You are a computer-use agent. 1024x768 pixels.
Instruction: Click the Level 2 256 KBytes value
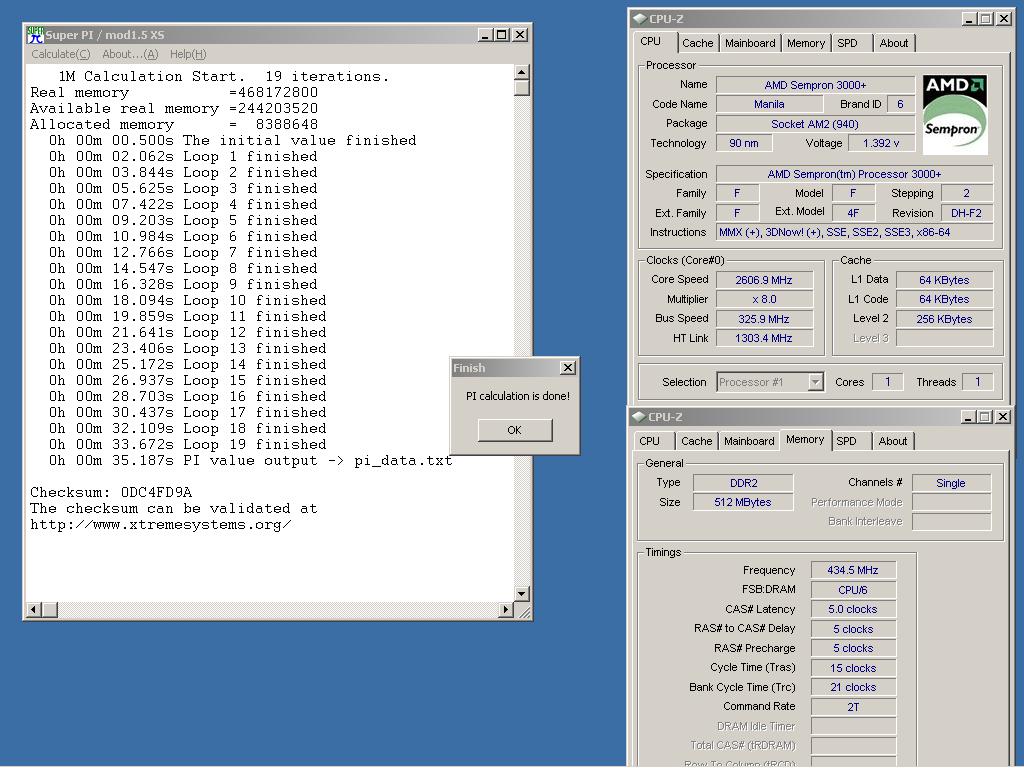click(944, 319)
